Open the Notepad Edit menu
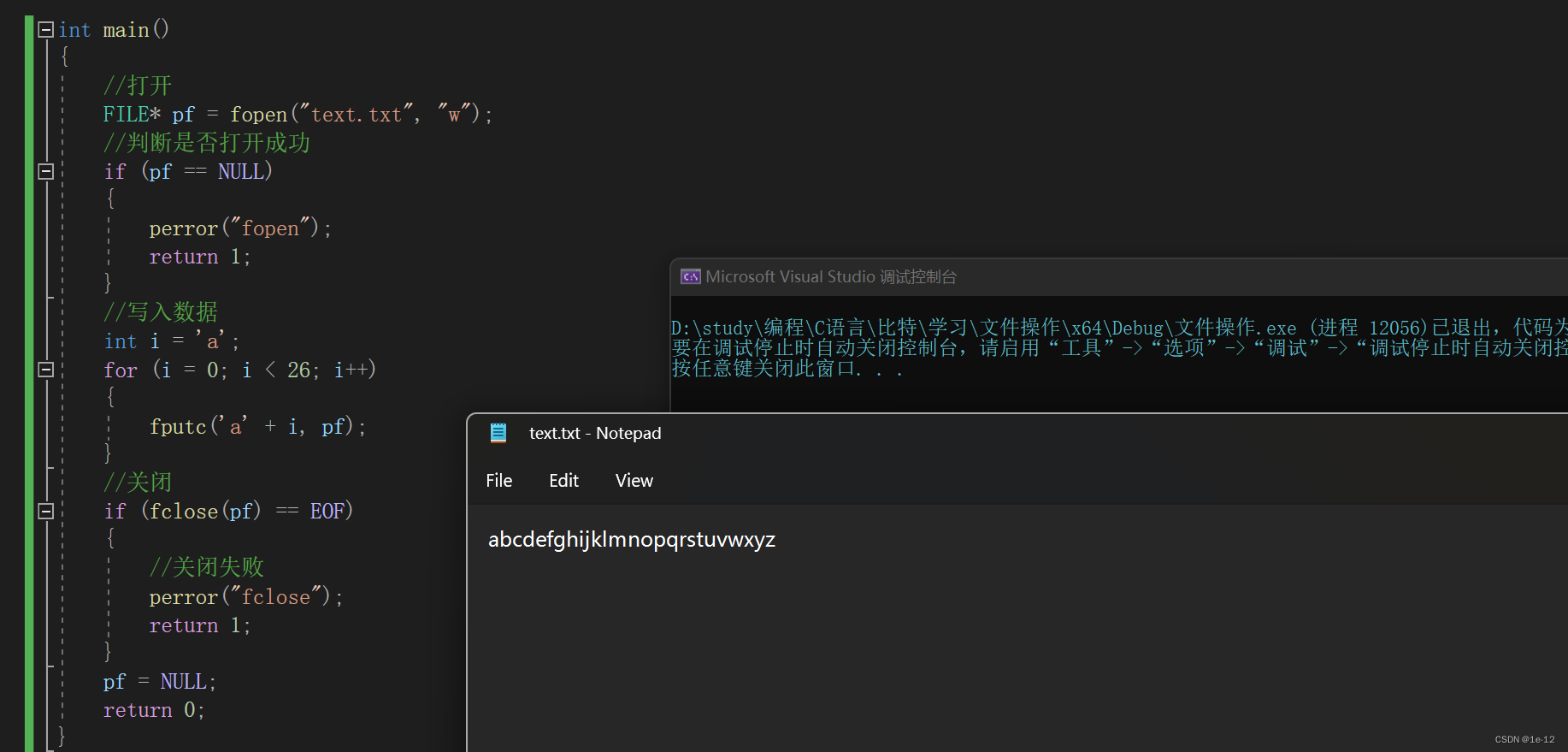Screen dimensions: 1568x752 [563, 481]
